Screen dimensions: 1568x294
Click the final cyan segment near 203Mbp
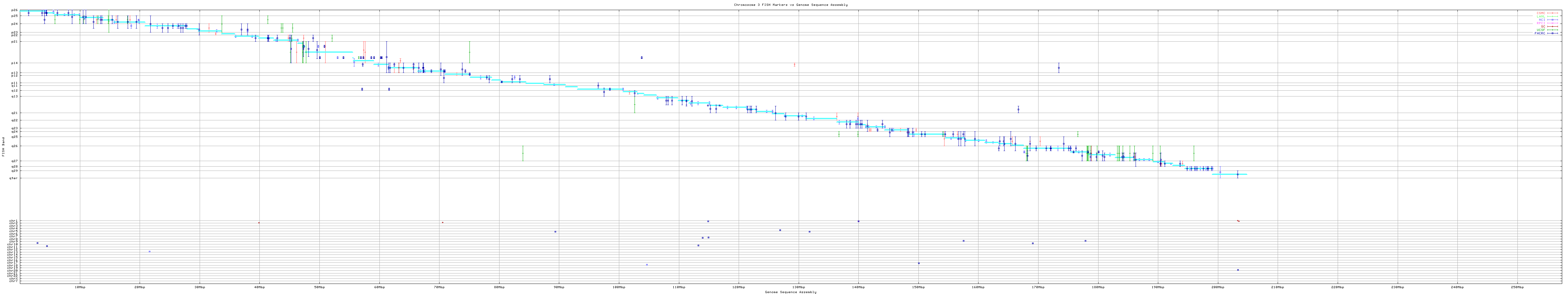(x=1230, y=175)
